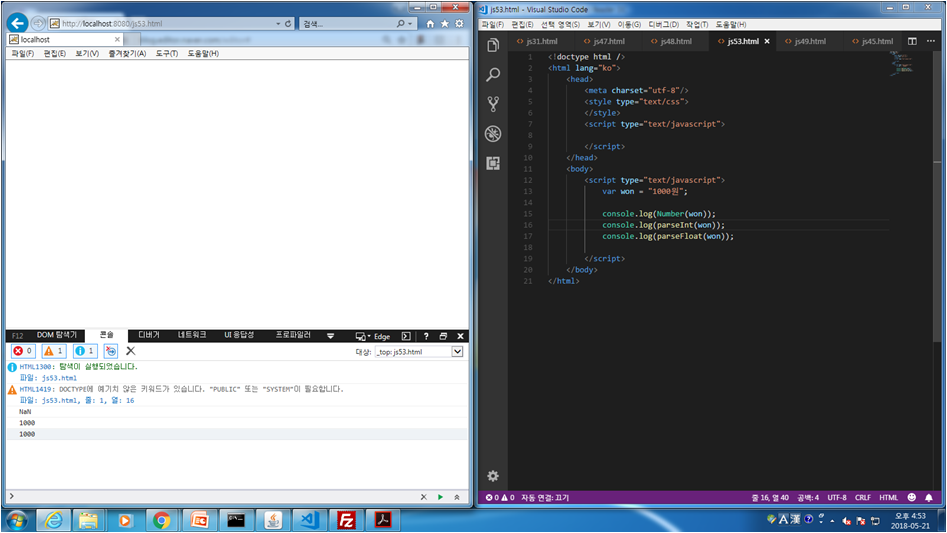Open 디버그(D) menu in VS Code
Viewport: 947px width, 533px height.
663,24
